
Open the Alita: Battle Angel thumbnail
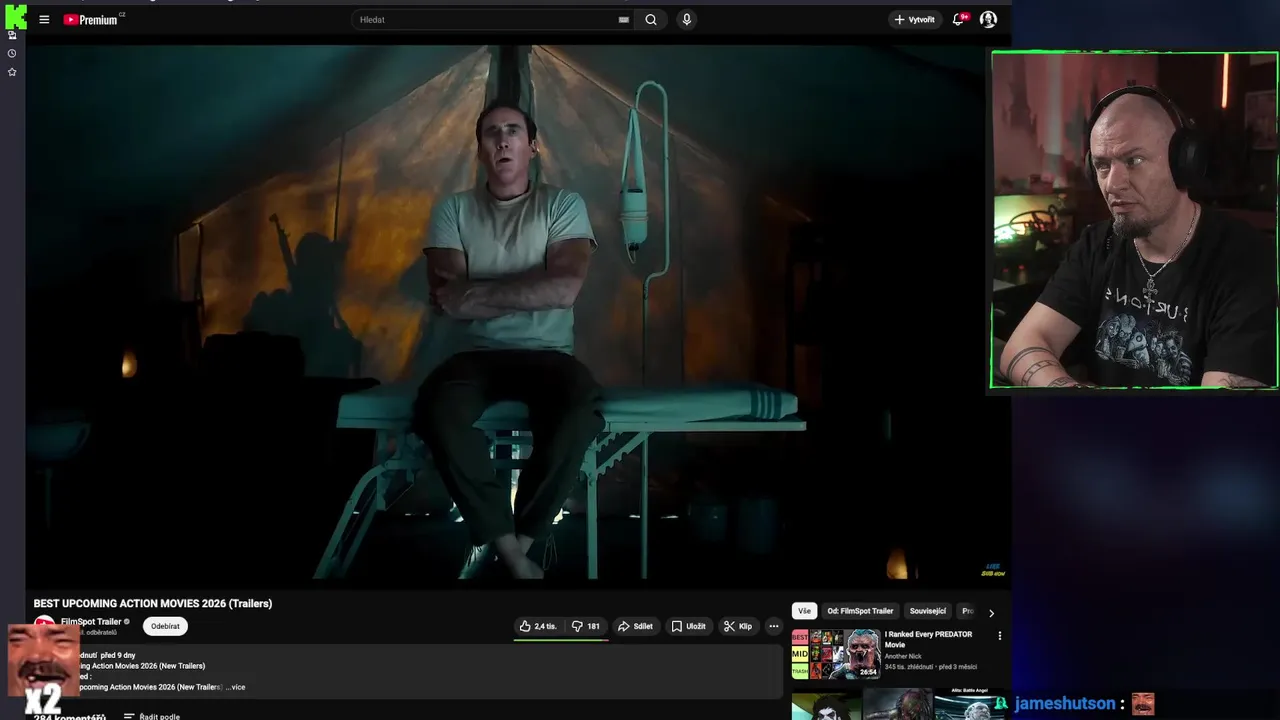(970, 704)
